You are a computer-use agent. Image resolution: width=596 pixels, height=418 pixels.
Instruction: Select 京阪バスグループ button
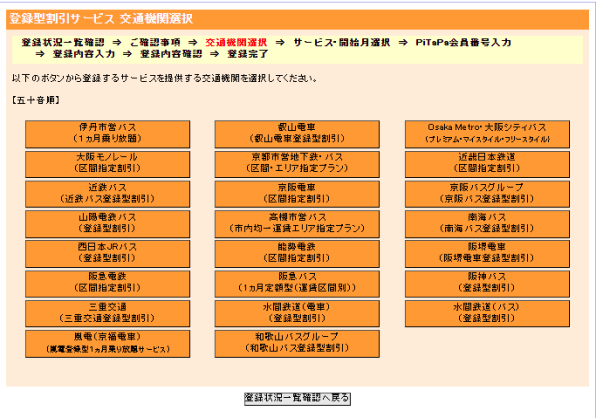[487, 194]
